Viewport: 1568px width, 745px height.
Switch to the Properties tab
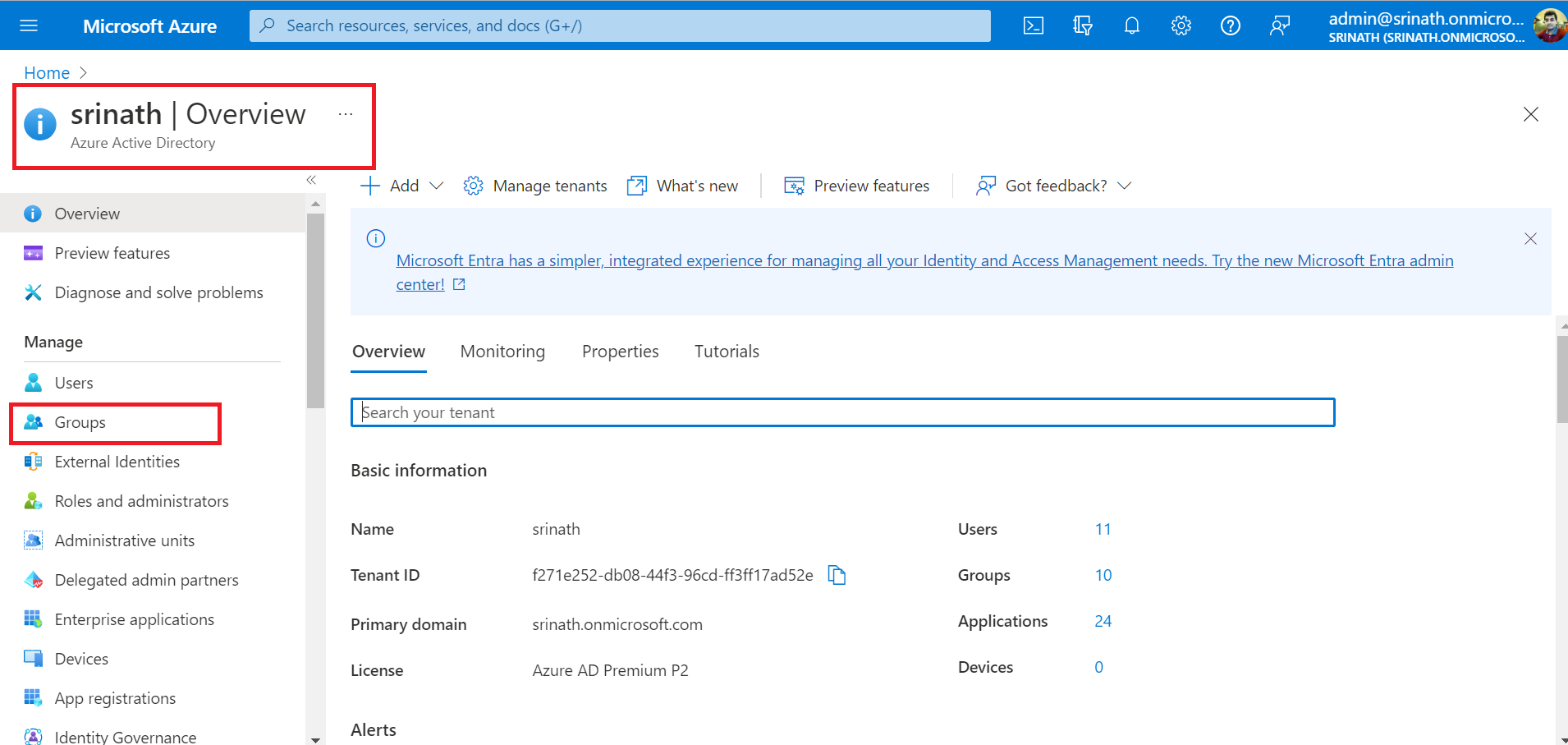620,352
